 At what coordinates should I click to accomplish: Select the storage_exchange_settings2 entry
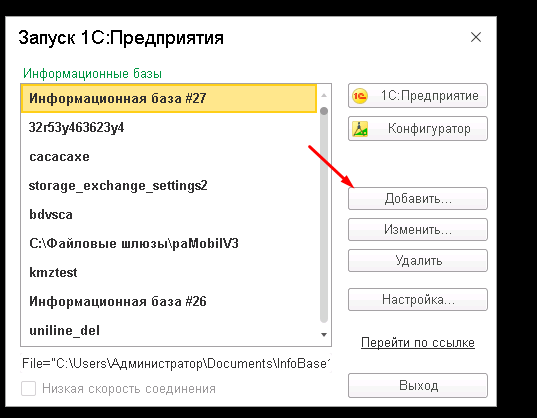point(169,186)
